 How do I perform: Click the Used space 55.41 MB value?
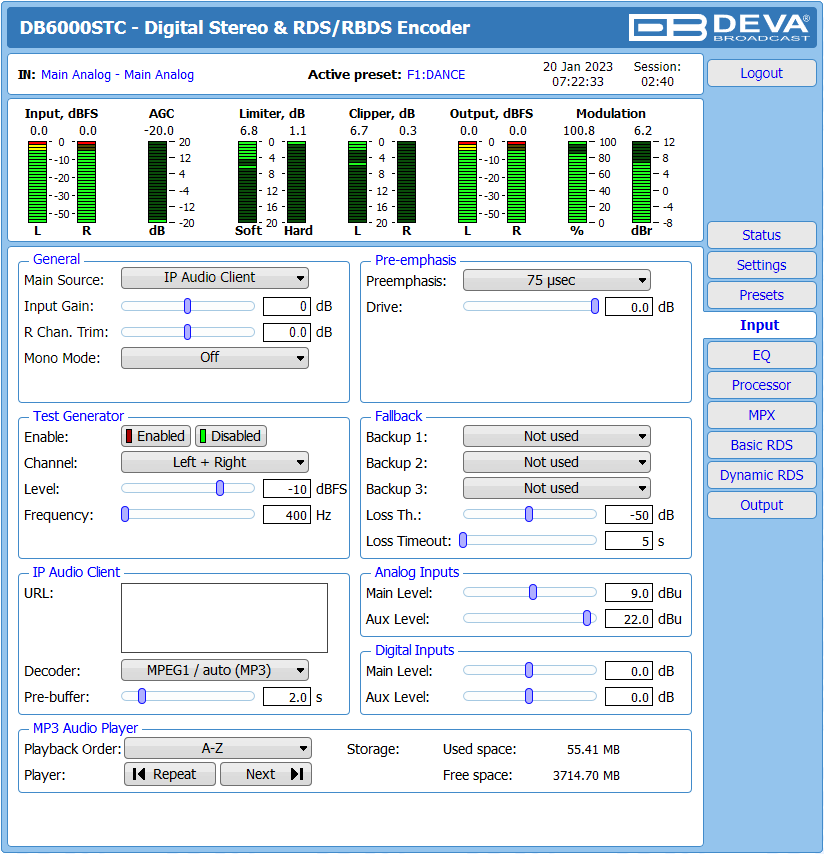593,749
